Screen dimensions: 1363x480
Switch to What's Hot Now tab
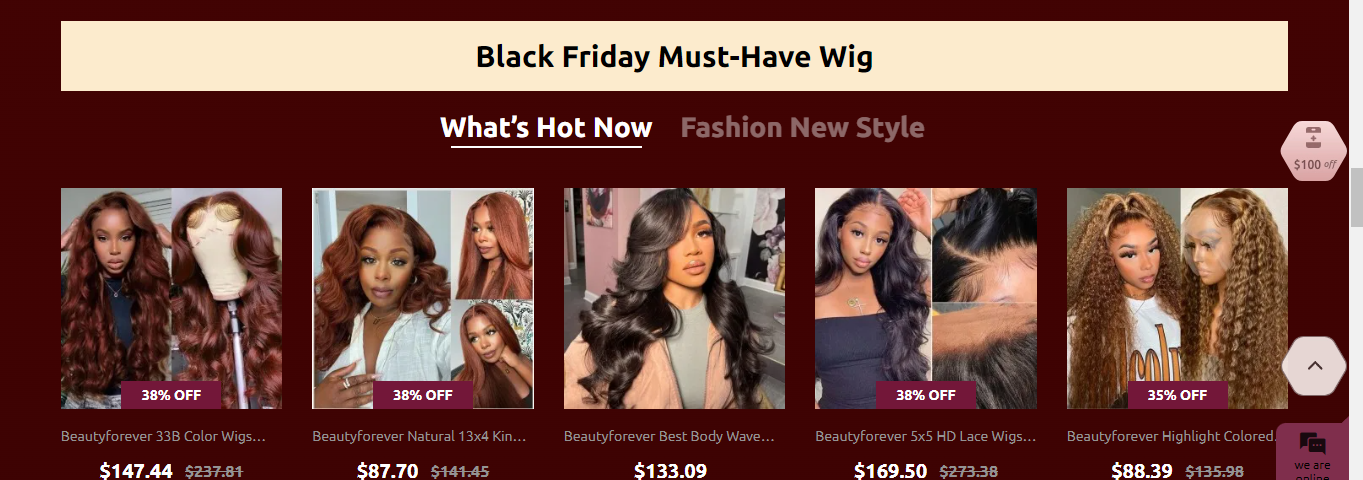546,128
